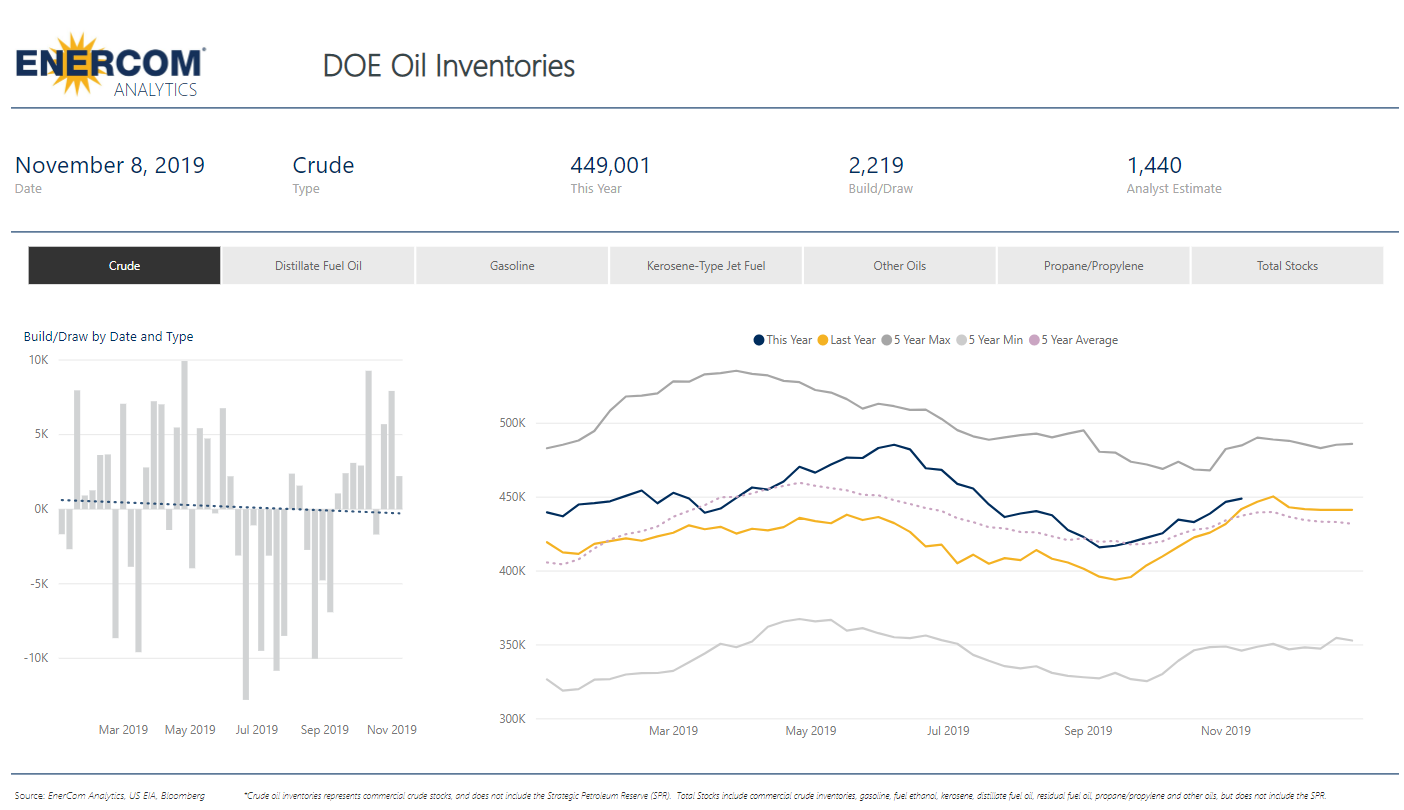Click the Build/Draw by Date and Type title

(x=109, y=337)
